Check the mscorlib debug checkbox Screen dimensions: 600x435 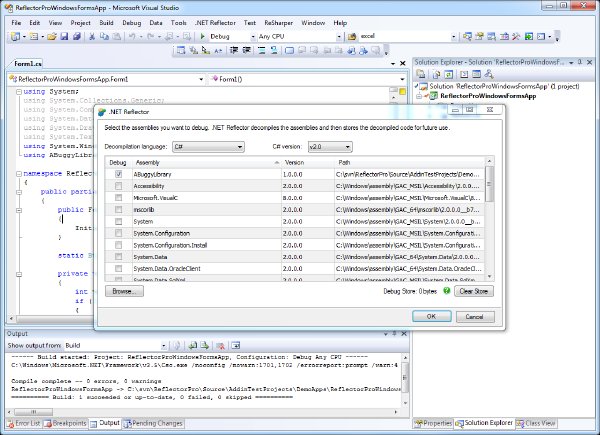pos(119,210)
